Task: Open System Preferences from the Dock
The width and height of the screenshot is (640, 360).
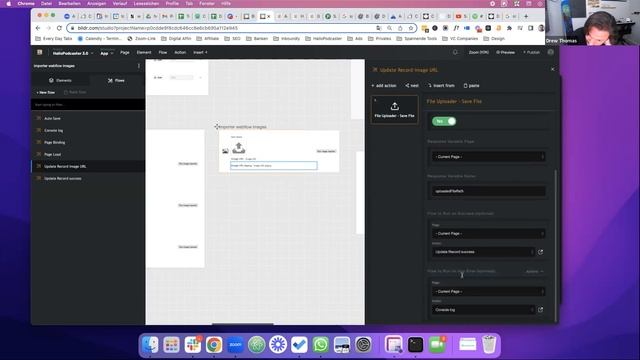Action: click(363, 345)
